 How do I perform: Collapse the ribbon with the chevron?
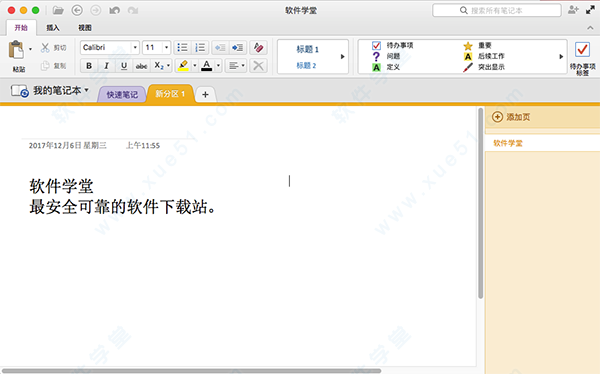pyautogui.click(x=590, y=28)
